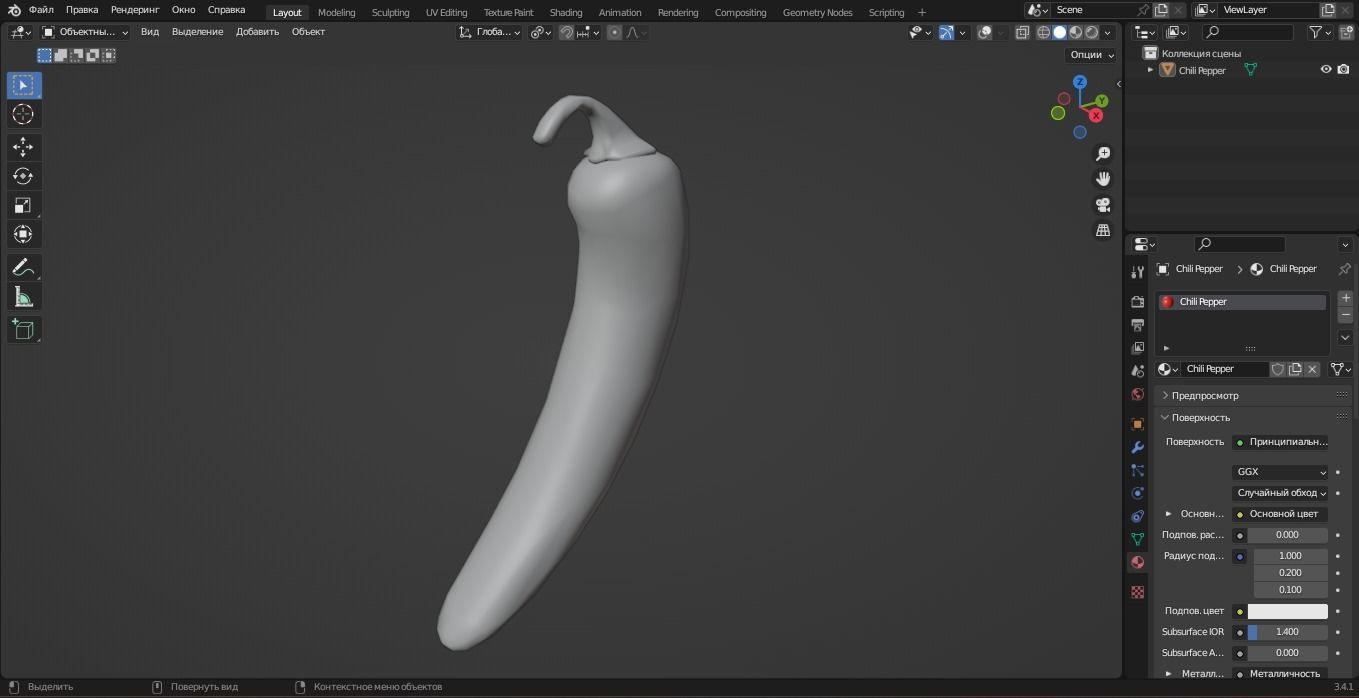Screen dimensions: 1359x698
Task: Open the Случайный обход subsurface dropdown
Action: 1281,493
